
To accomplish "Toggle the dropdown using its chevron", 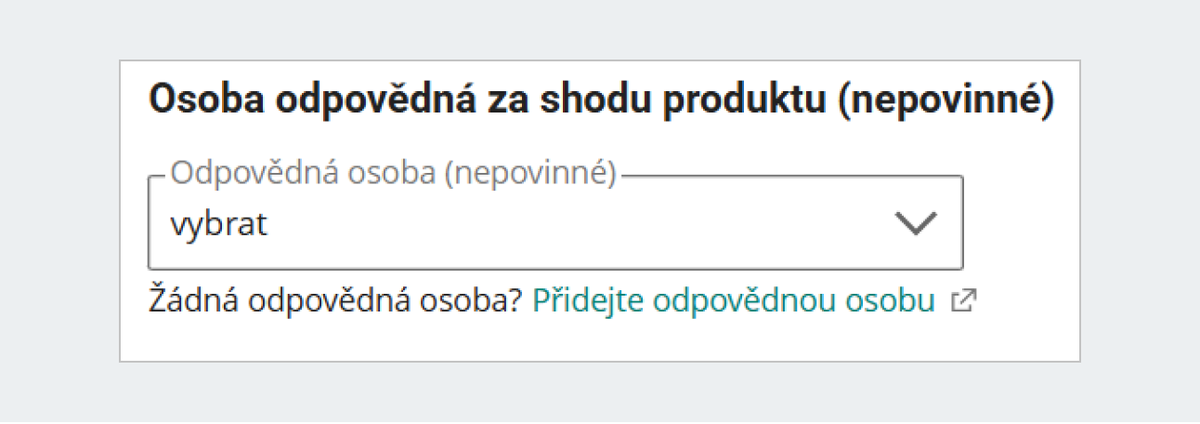I will point(916,224).
